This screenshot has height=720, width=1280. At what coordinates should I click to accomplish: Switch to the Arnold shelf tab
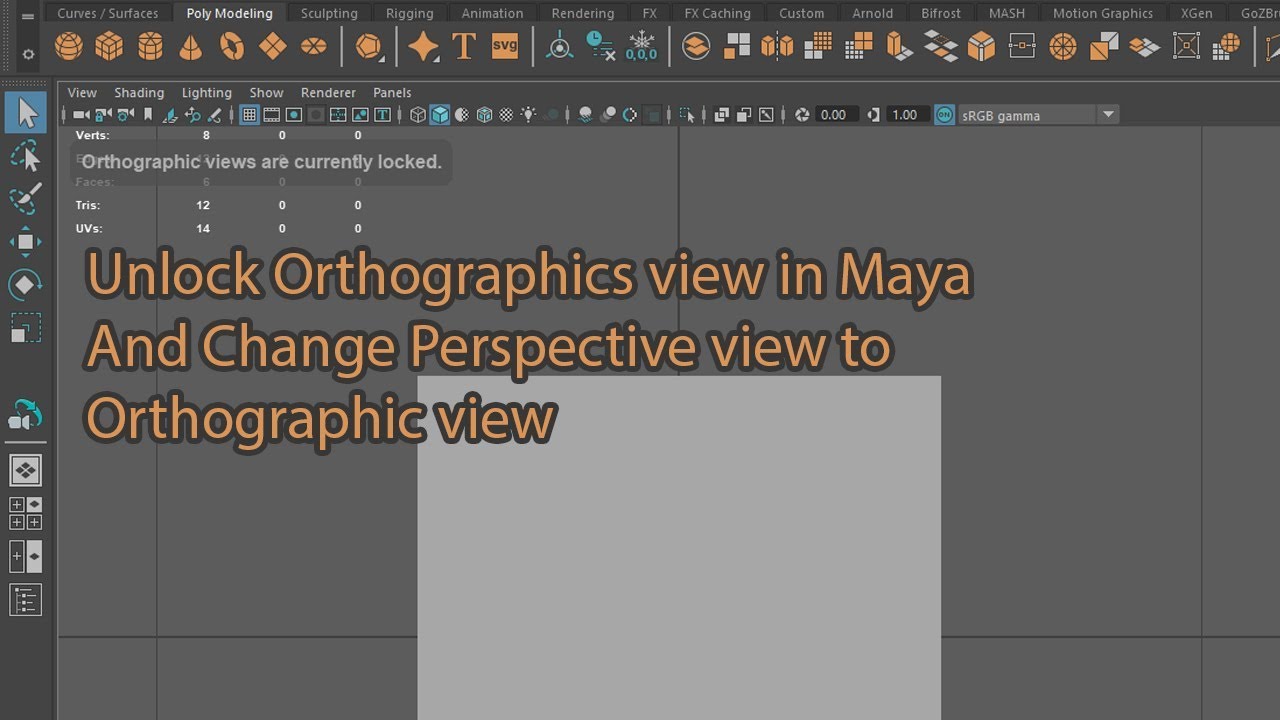pyautogui.click(x=873, y=13)
